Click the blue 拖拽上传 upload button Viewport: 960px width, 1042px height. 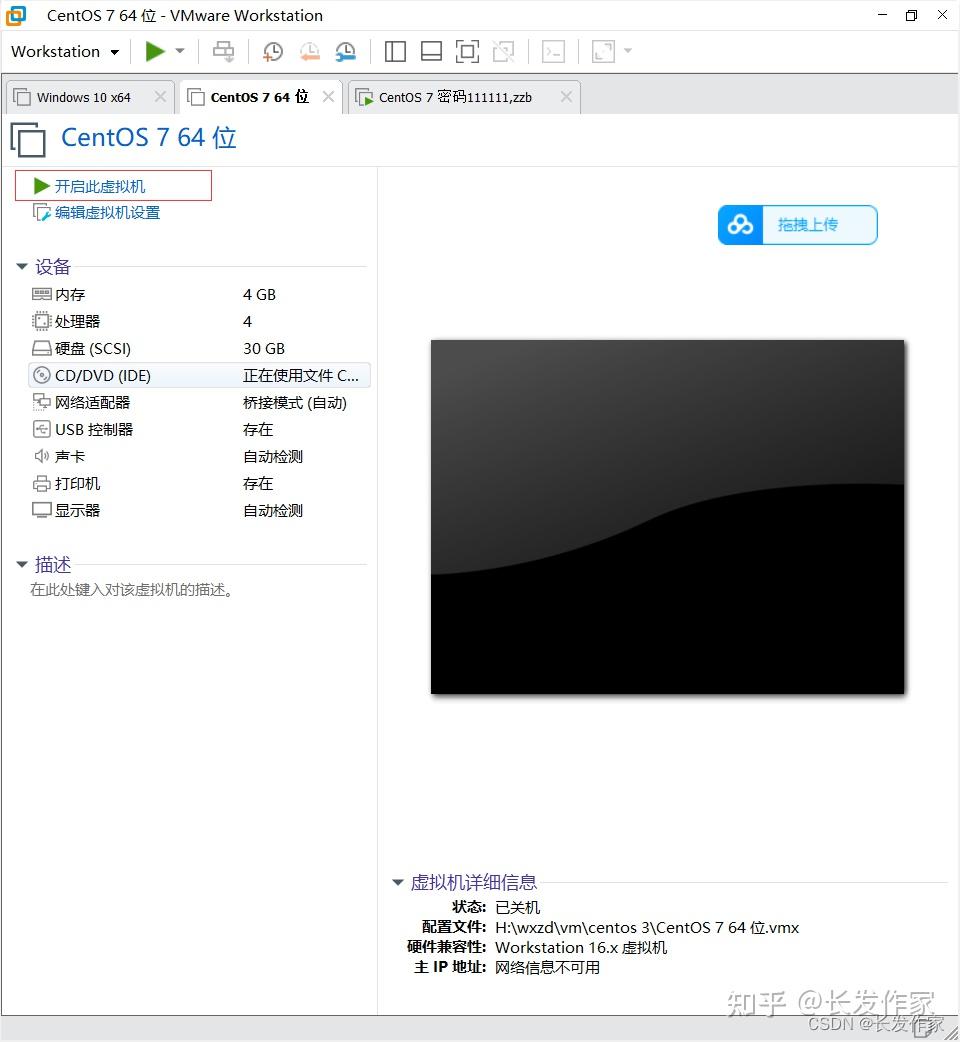(797, 225)
